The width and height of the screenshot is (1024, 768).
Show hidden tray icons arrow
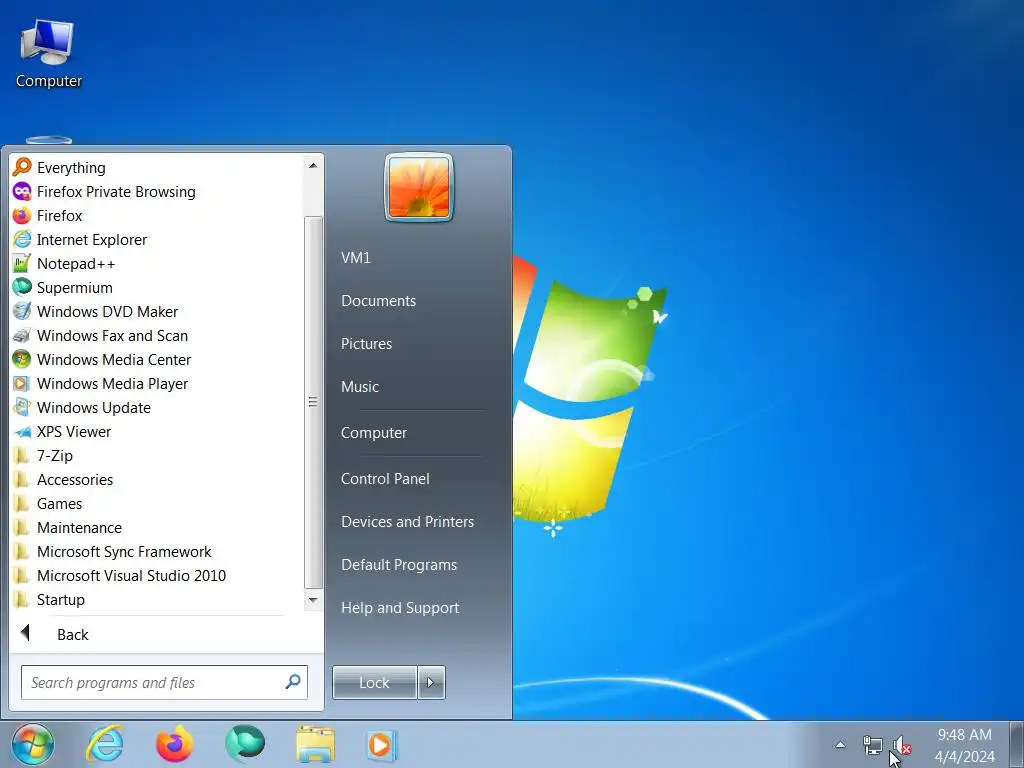[840, 744]
